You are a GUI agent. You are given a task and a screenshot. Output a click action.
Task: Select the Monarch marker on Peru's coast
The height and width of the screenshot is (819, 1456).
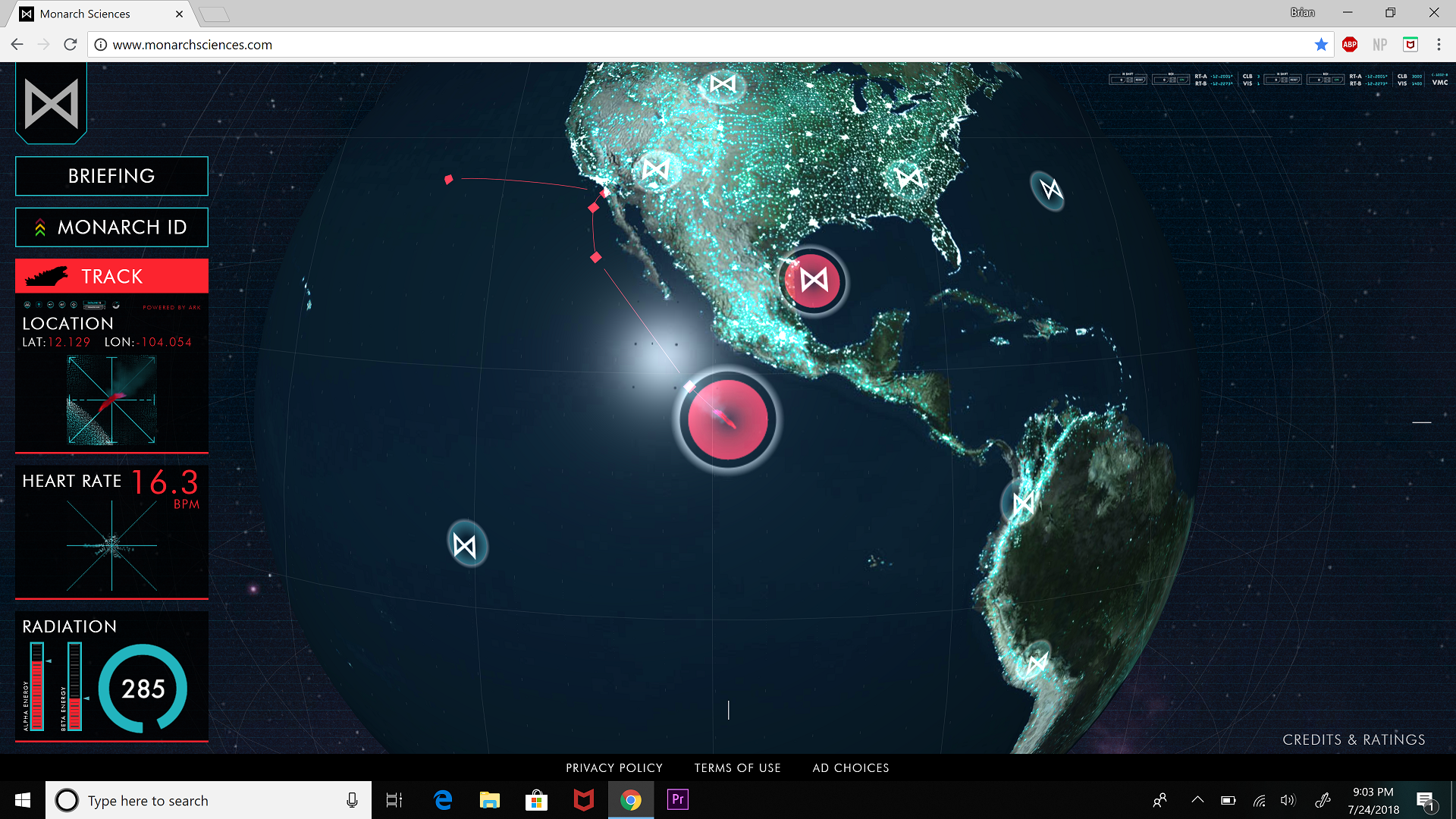click(1022, 503)
